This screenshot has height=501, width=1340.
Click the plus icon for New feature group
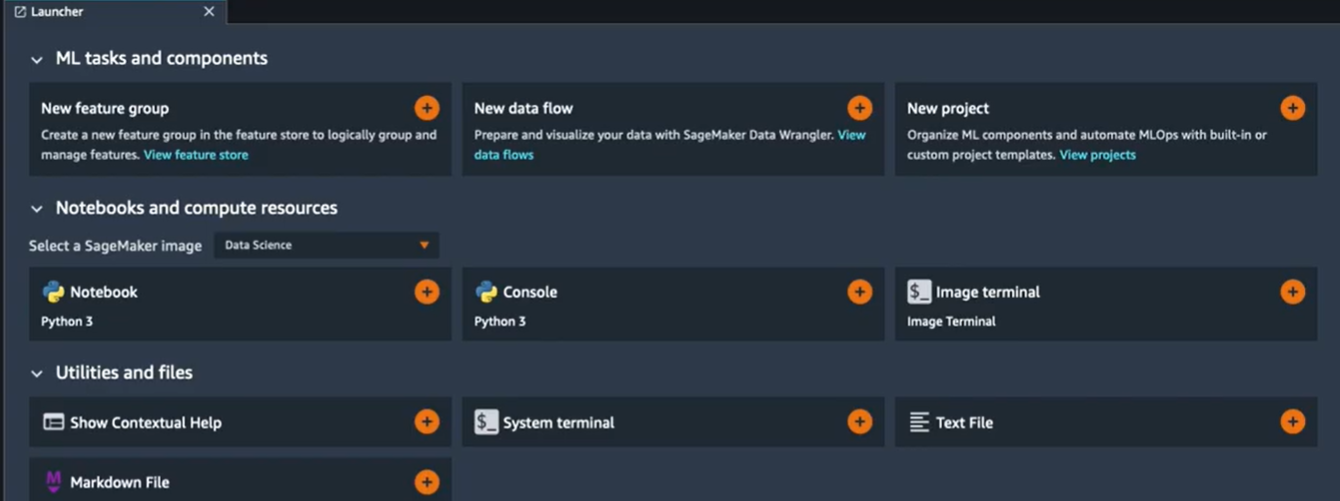426,108
